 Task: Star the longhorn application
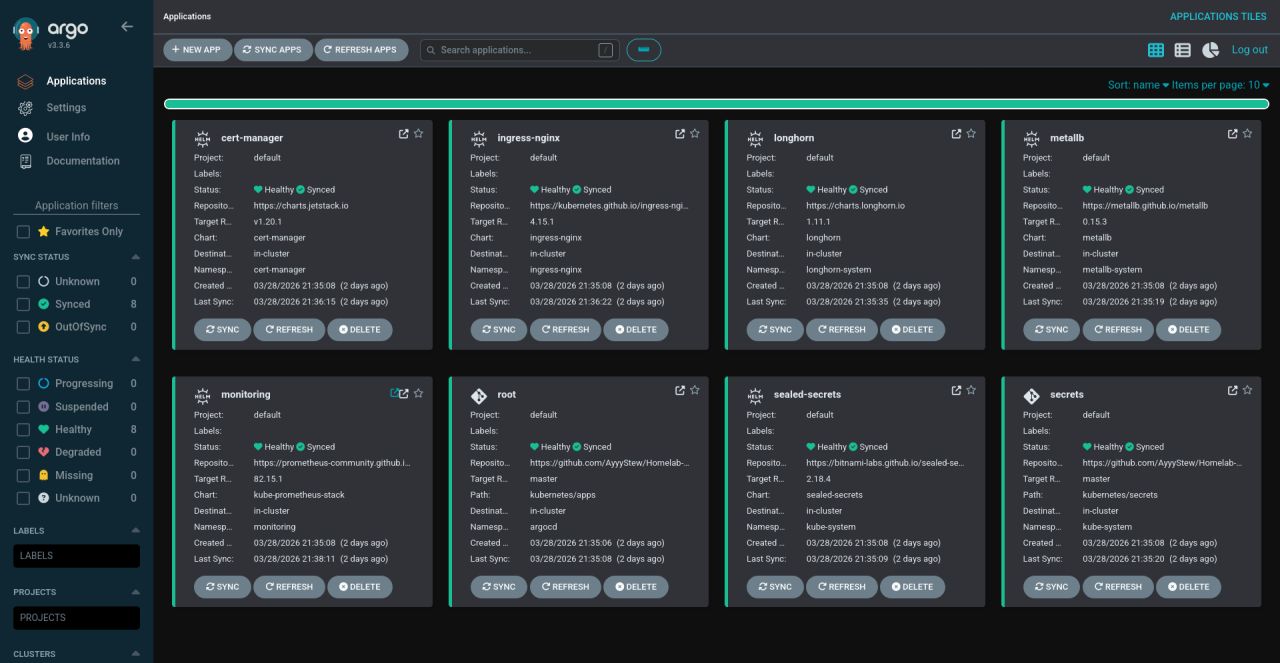(x=971, y=134)
